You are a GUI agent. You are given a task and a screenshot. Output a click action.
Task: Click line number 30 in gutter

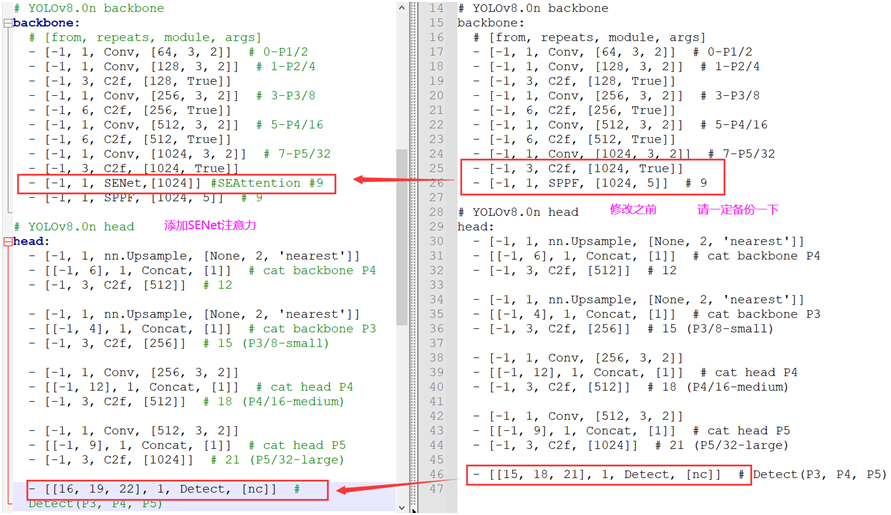pyautogui.click(x=436, y=241)
